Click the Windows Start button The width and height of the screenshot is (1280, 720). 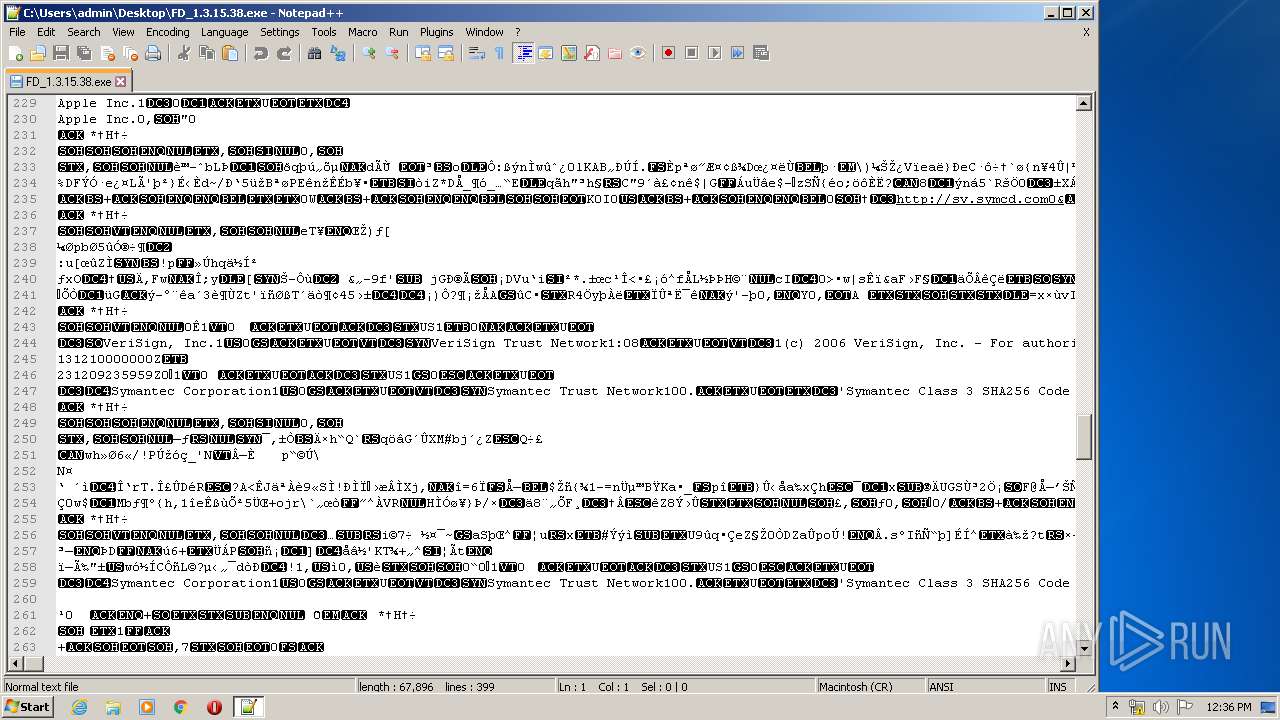click(27, 707)
